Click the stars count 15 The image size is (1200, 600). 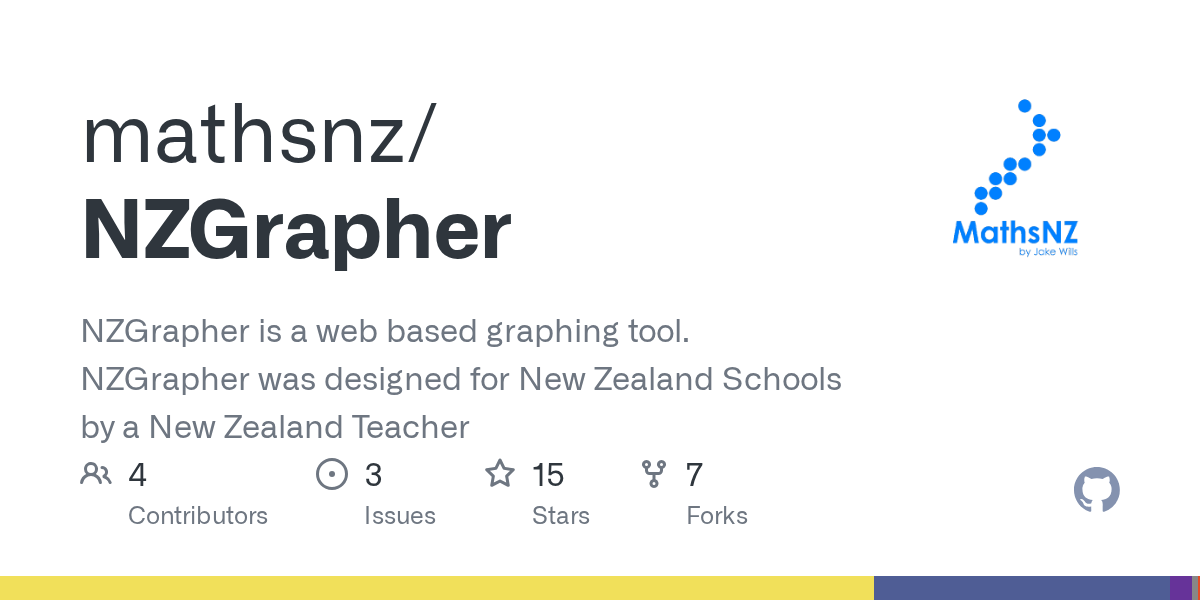point(548,475)
